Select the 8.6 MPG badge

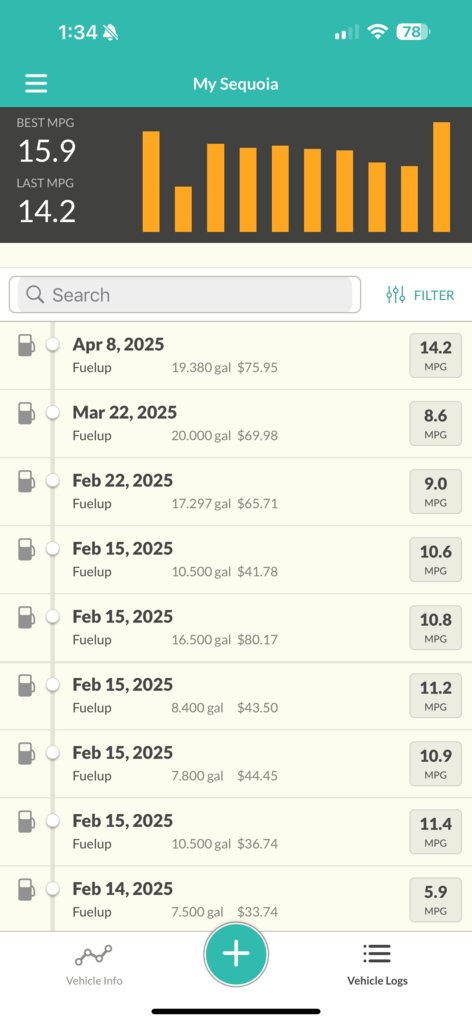tap(435, 423)
